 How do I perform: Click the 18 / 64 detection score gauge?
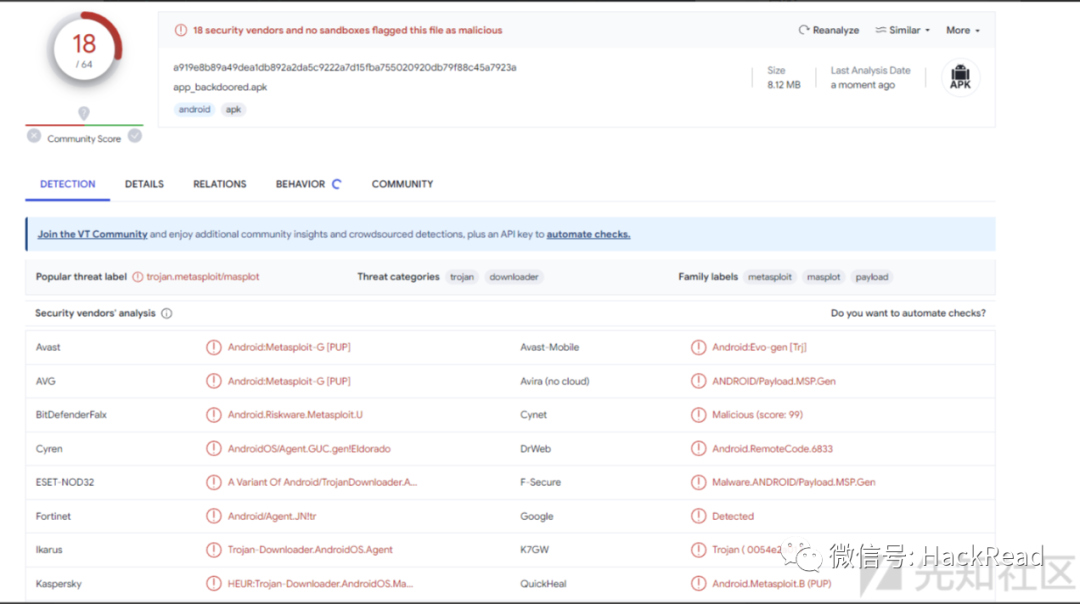pos(84,50)
